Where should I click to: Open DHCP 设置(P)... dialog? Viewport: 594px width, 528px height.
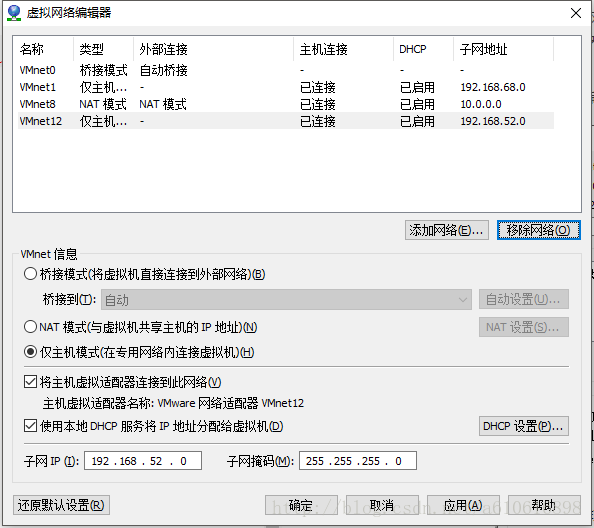click(x=524, y=426)
